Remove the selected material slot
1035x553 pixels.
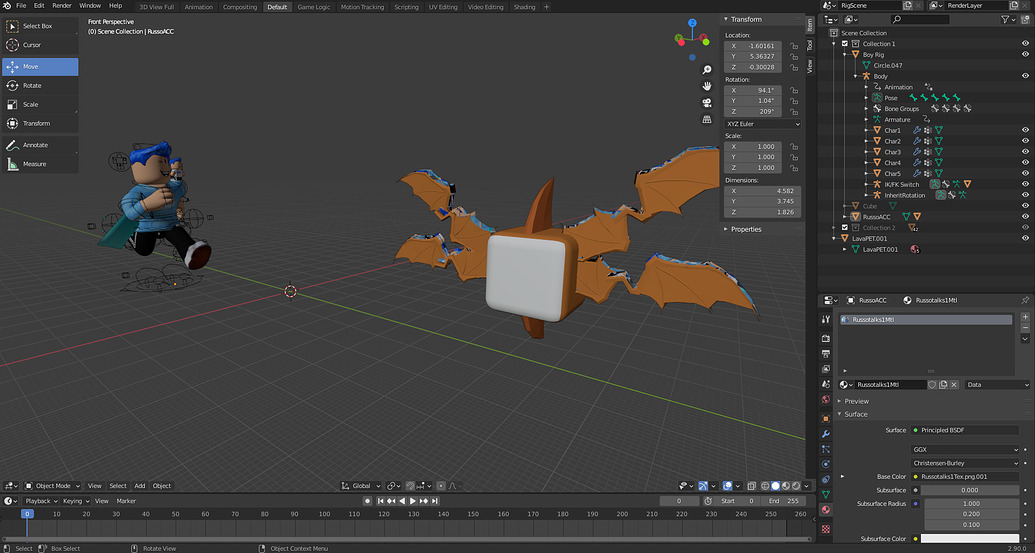[x=1025, y=327]
